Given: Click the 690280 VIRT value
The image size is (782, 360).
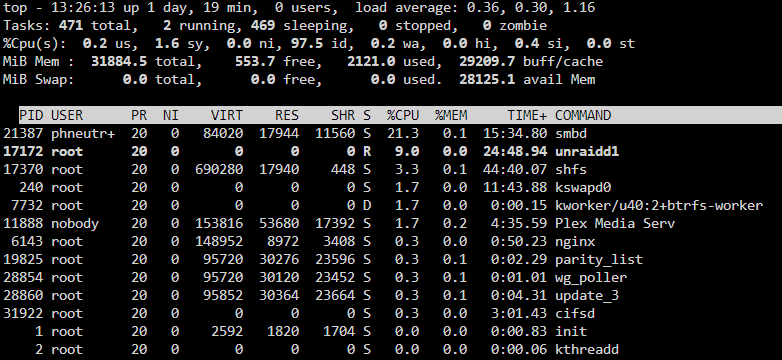Looking at the screenshot, I should click(219, 170).
